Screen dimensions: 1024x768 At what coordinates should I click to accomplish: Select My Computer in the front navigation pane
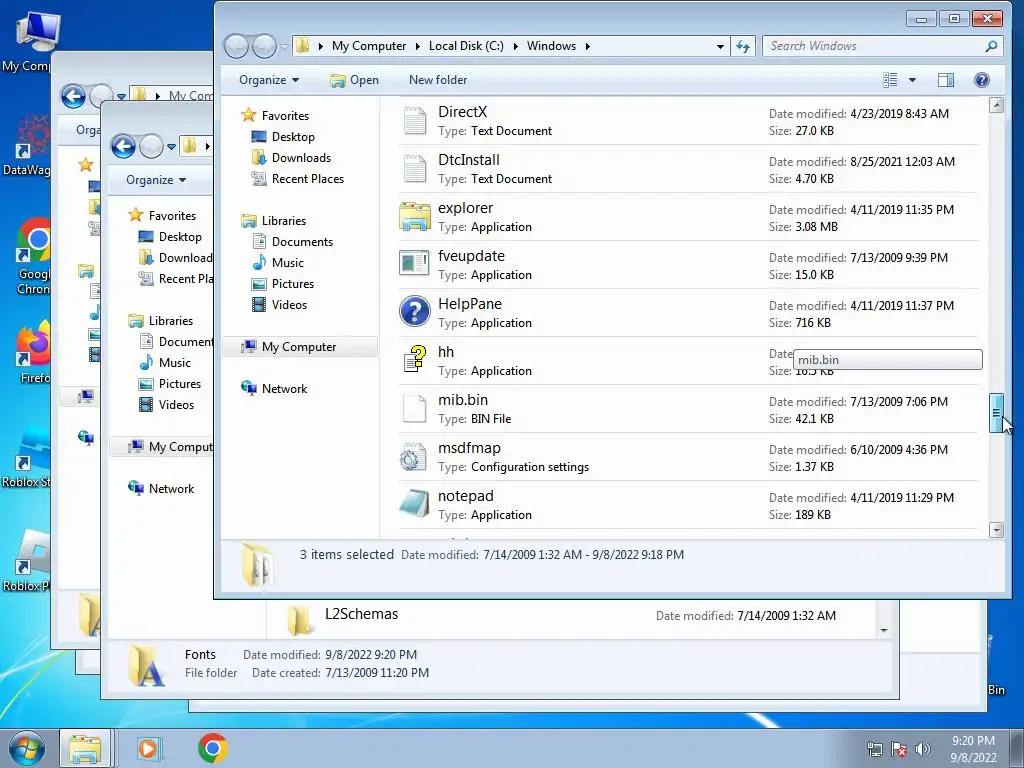click(299, 347)
